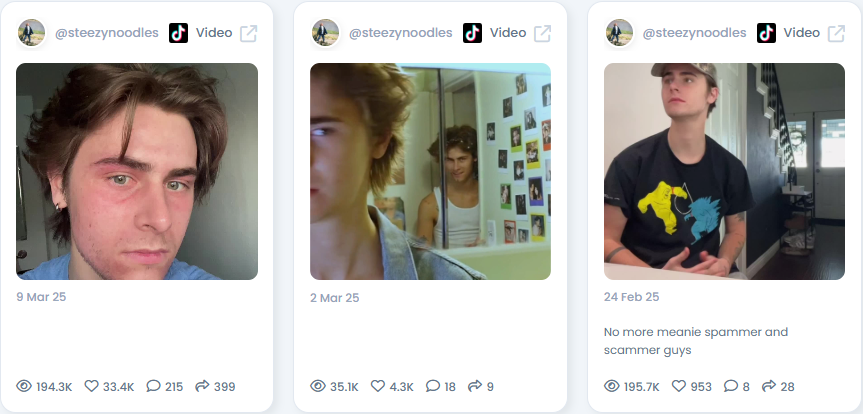Open external link on 9 Mar 25 card
863x414 pixels.
(x=248, y=34)
